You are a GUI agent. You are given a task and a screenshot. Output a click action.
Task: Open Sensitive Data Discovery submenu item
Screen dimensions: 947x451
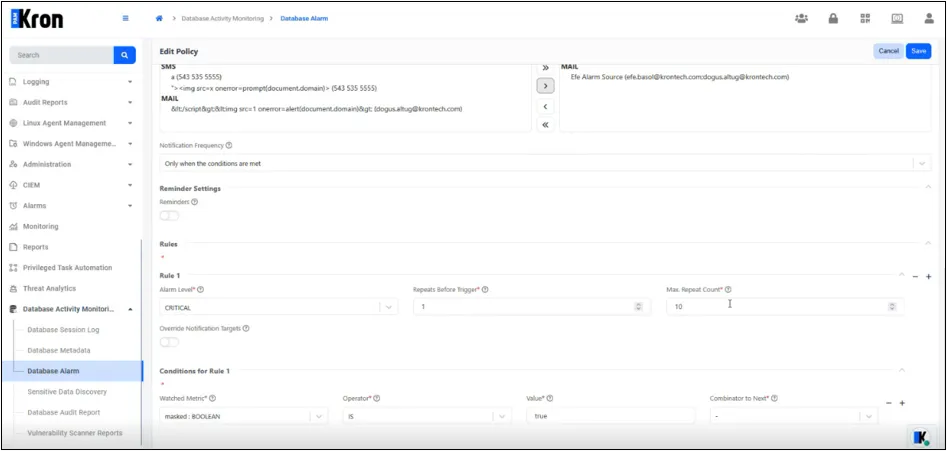click(x=67, y=392)
